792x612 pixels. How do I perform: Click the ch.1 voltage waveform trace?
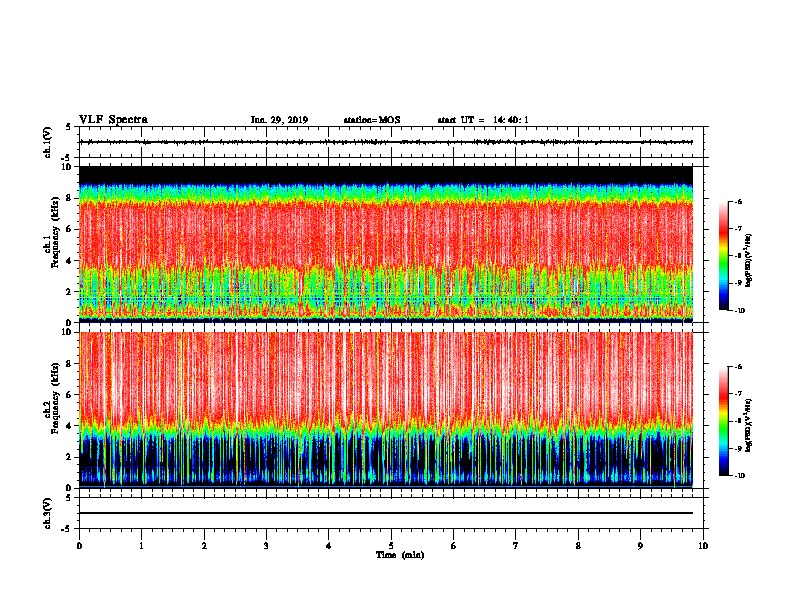(x=386, y=142)
